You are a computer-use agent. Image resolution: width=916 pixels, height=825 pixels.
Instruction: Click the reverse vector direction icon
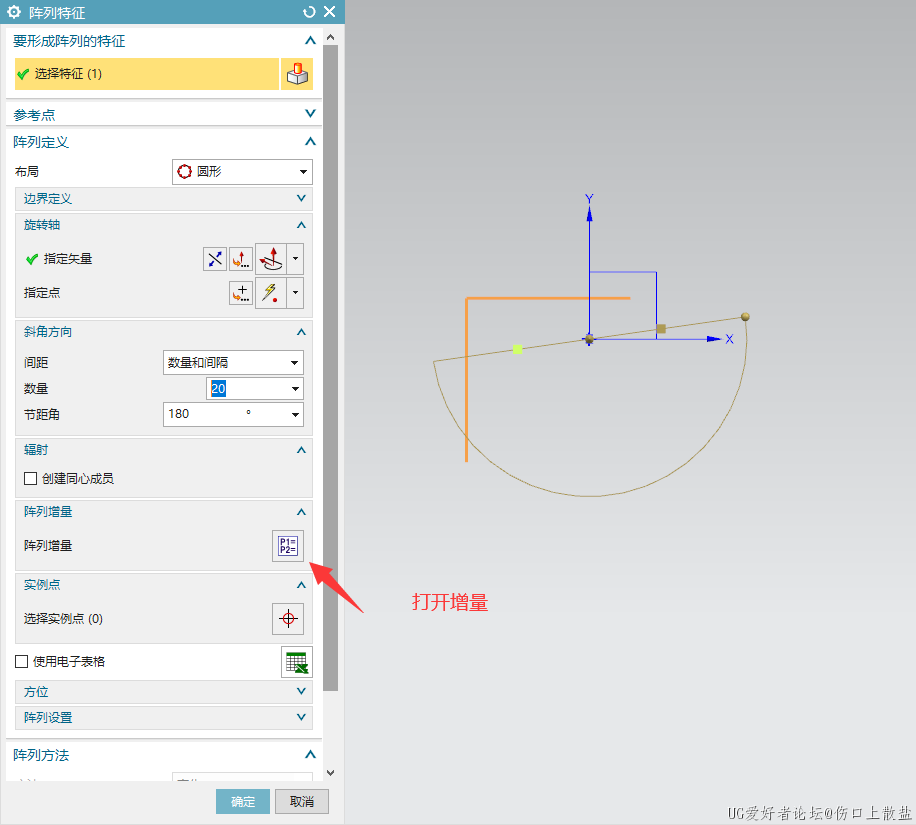click(x=215, y=259)
